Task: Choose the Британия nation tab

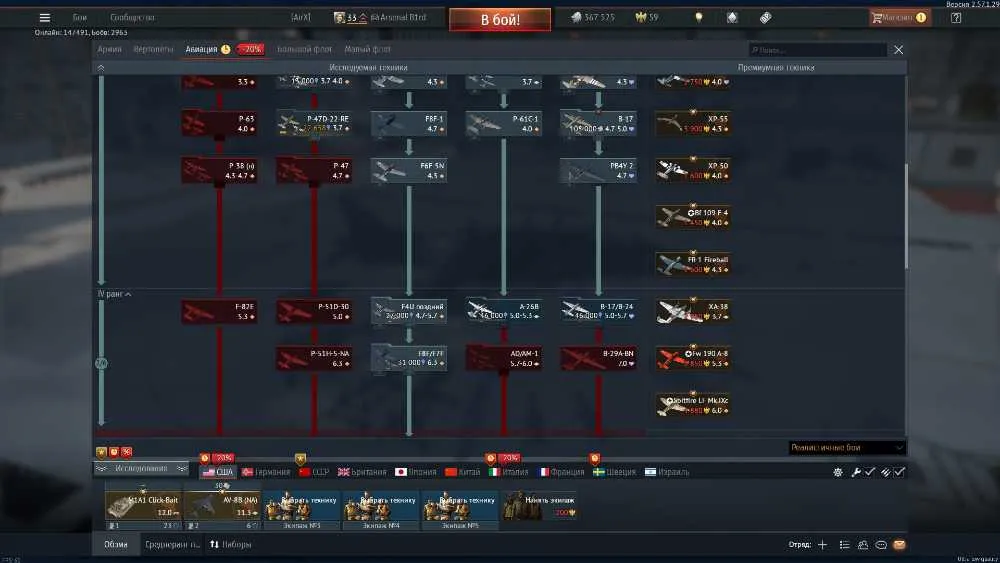Action: 362,472
